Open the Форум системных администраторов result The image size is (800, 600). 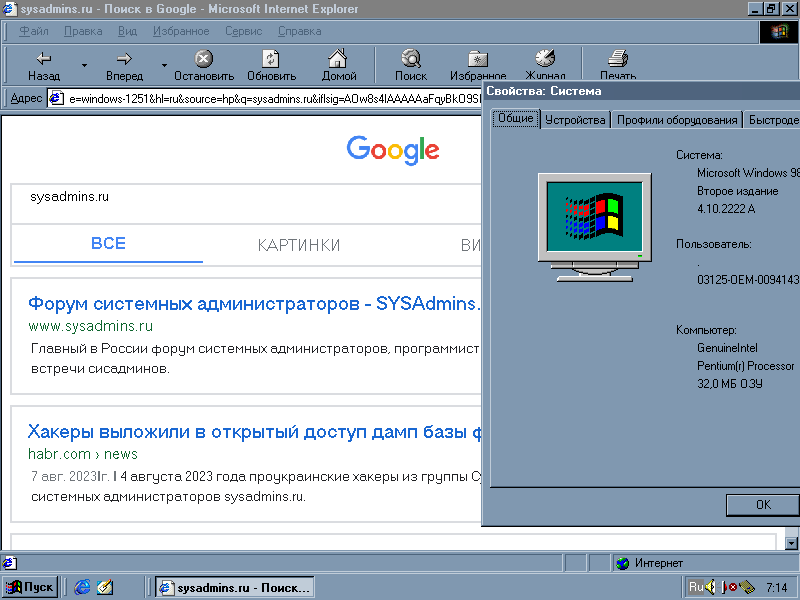[x=254, y=304]
